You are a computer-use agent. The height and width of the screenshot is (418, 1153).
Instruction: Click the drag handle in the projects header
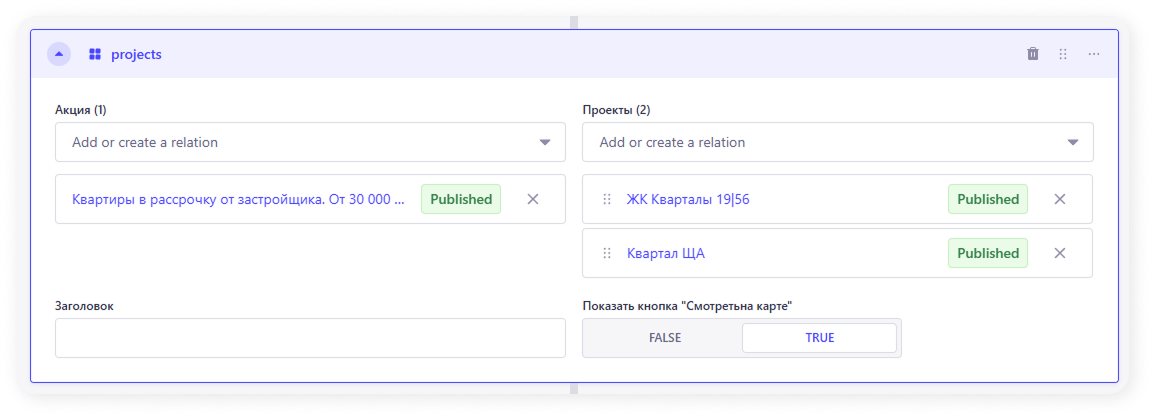tap(1063, 54)
